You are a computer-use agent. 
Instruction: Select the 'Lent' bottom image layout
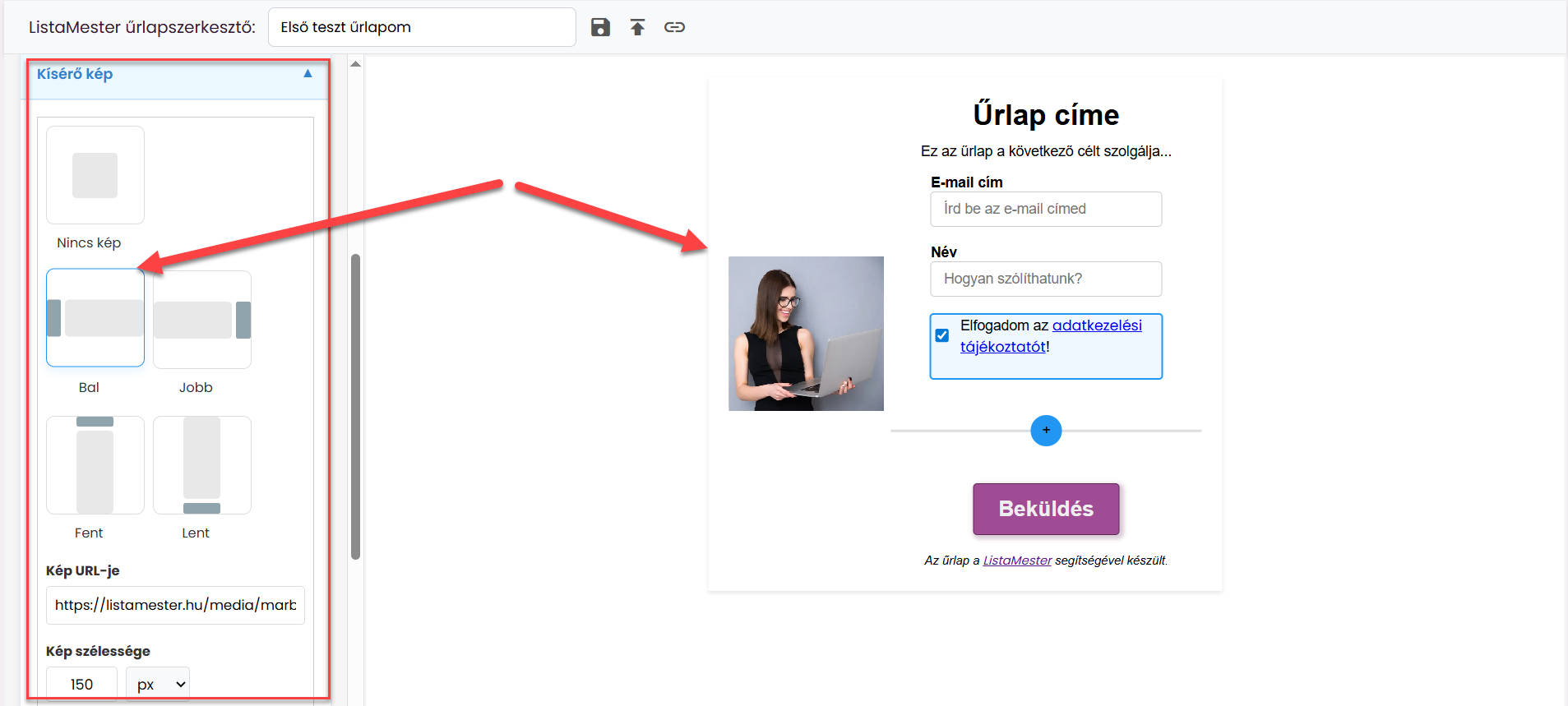[x=202, y=465]
